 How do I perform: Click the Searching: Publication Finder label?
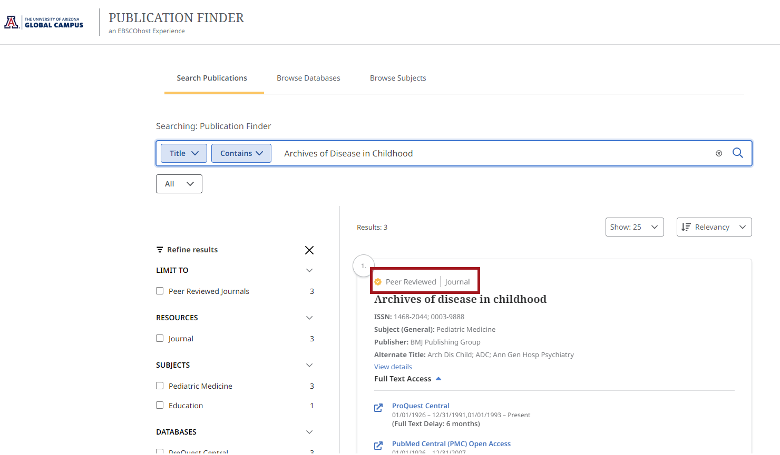click(x=213, y=126)
